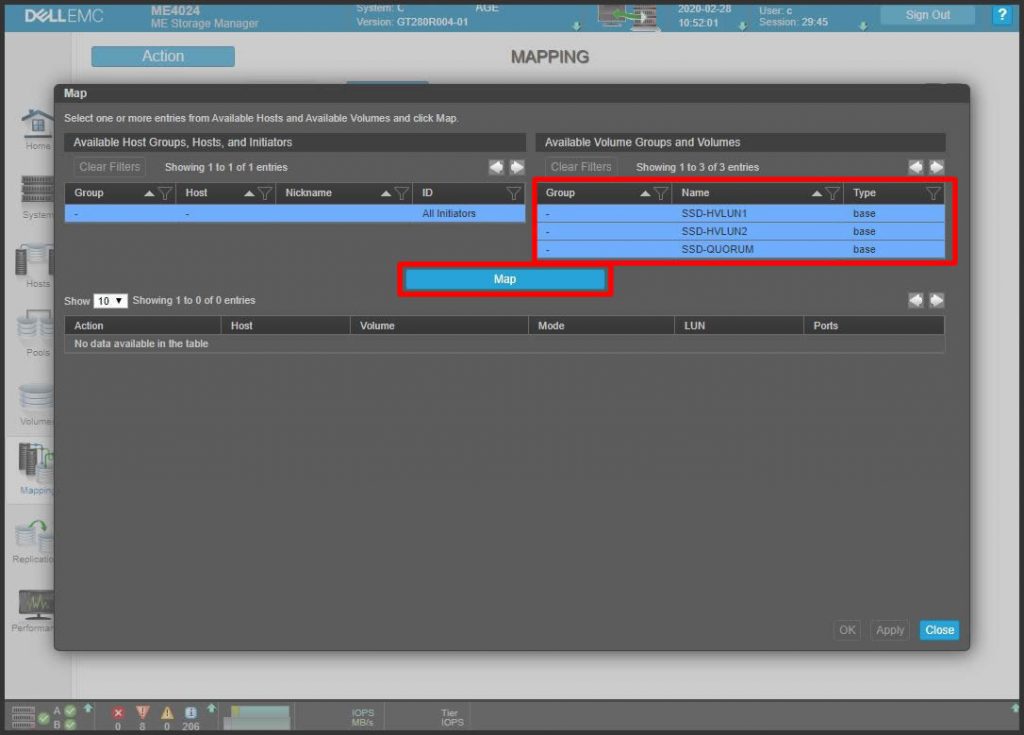The image size is (1024, 735).
Task: Go to previous page of available hosts
Action: pos(496,167)
